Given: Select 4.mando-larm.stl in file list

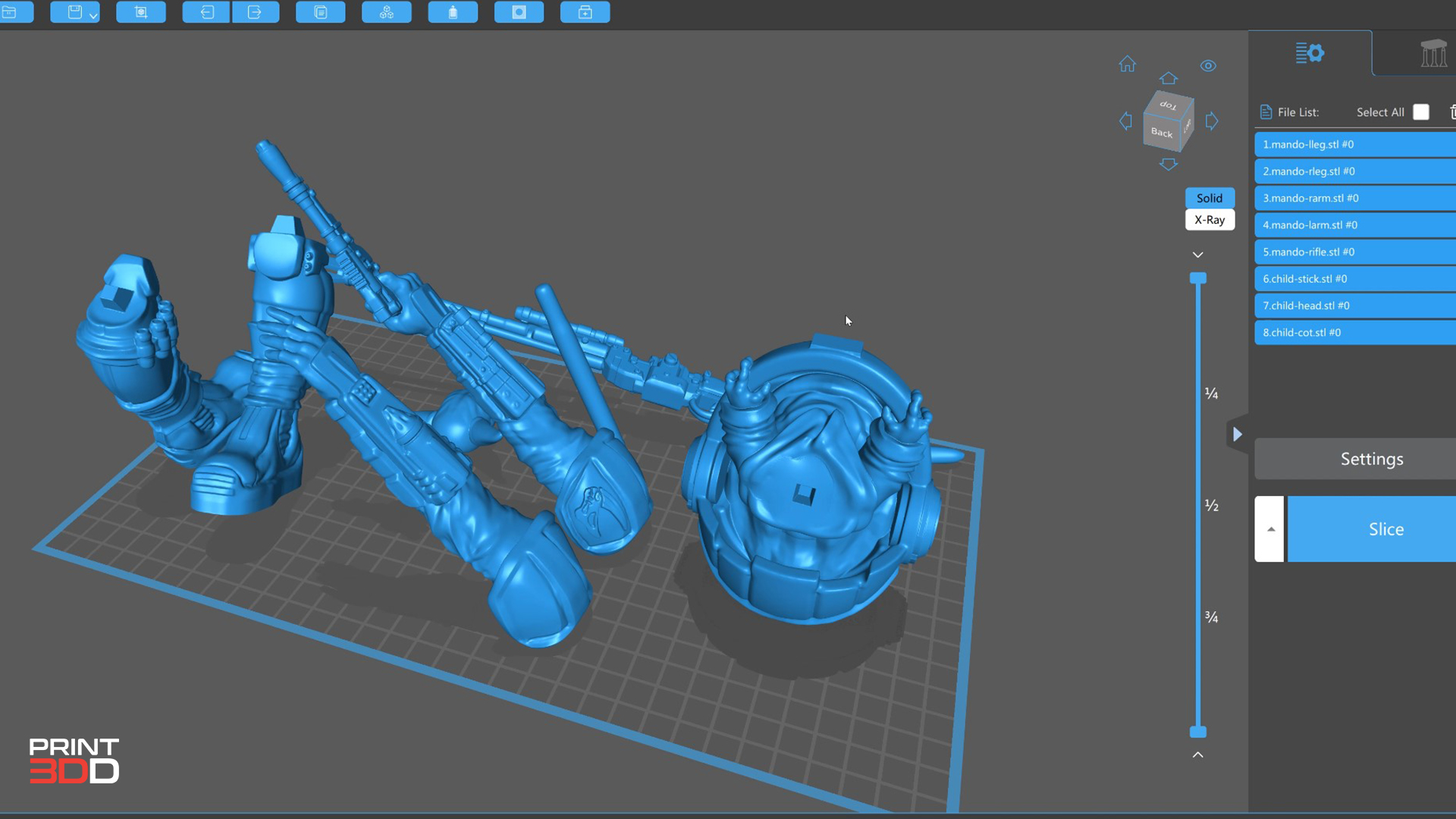Looking at the screenshot, I should 1355,225.
